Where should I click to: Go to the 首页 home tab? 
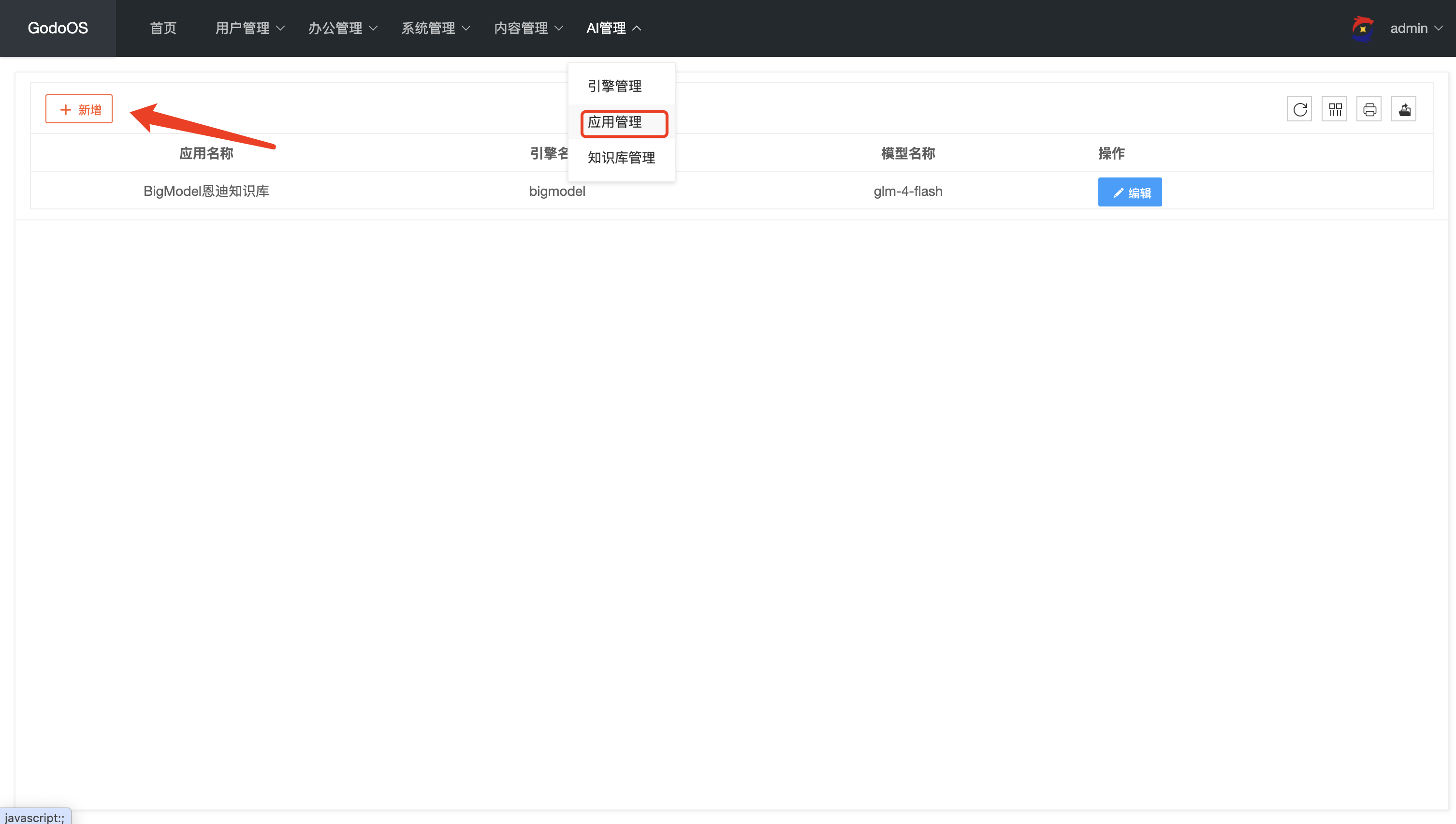click(163, 29)
